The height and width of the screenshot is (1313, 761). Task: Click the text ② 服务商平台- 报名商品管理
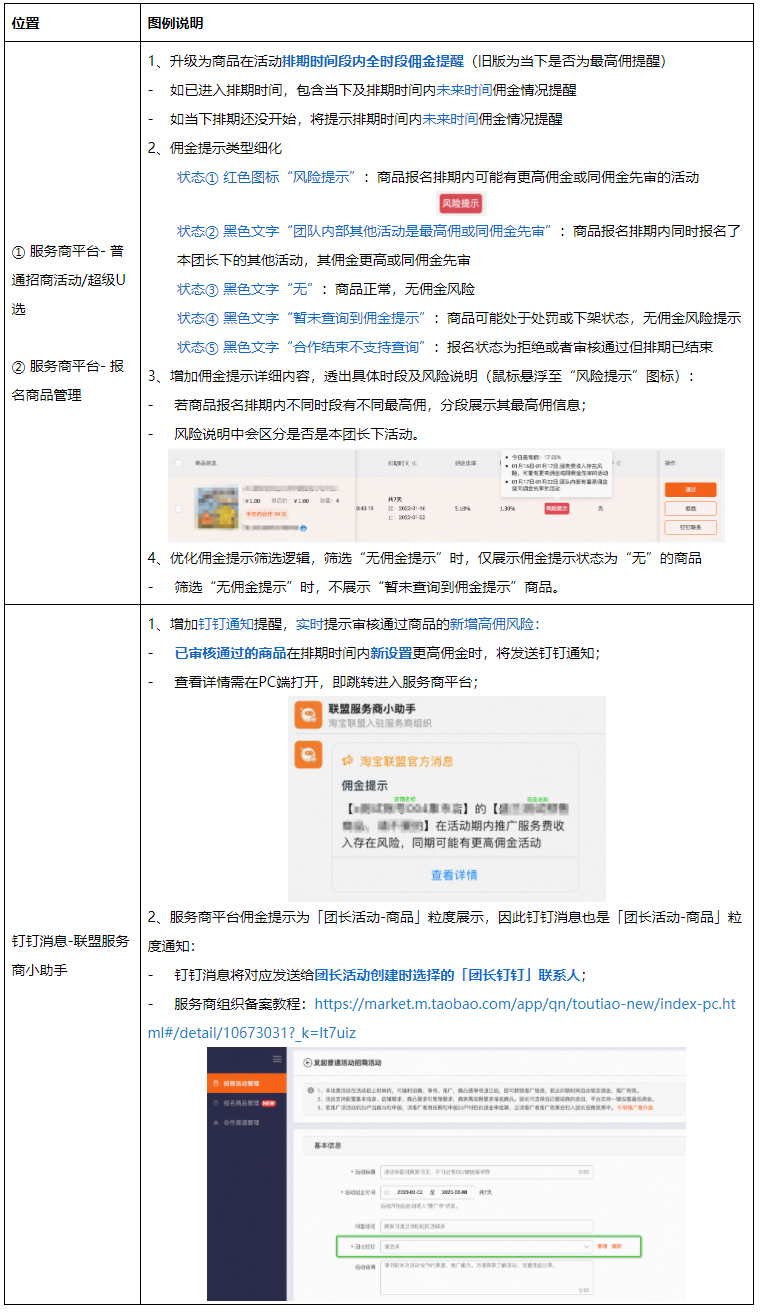pos(68,380)
